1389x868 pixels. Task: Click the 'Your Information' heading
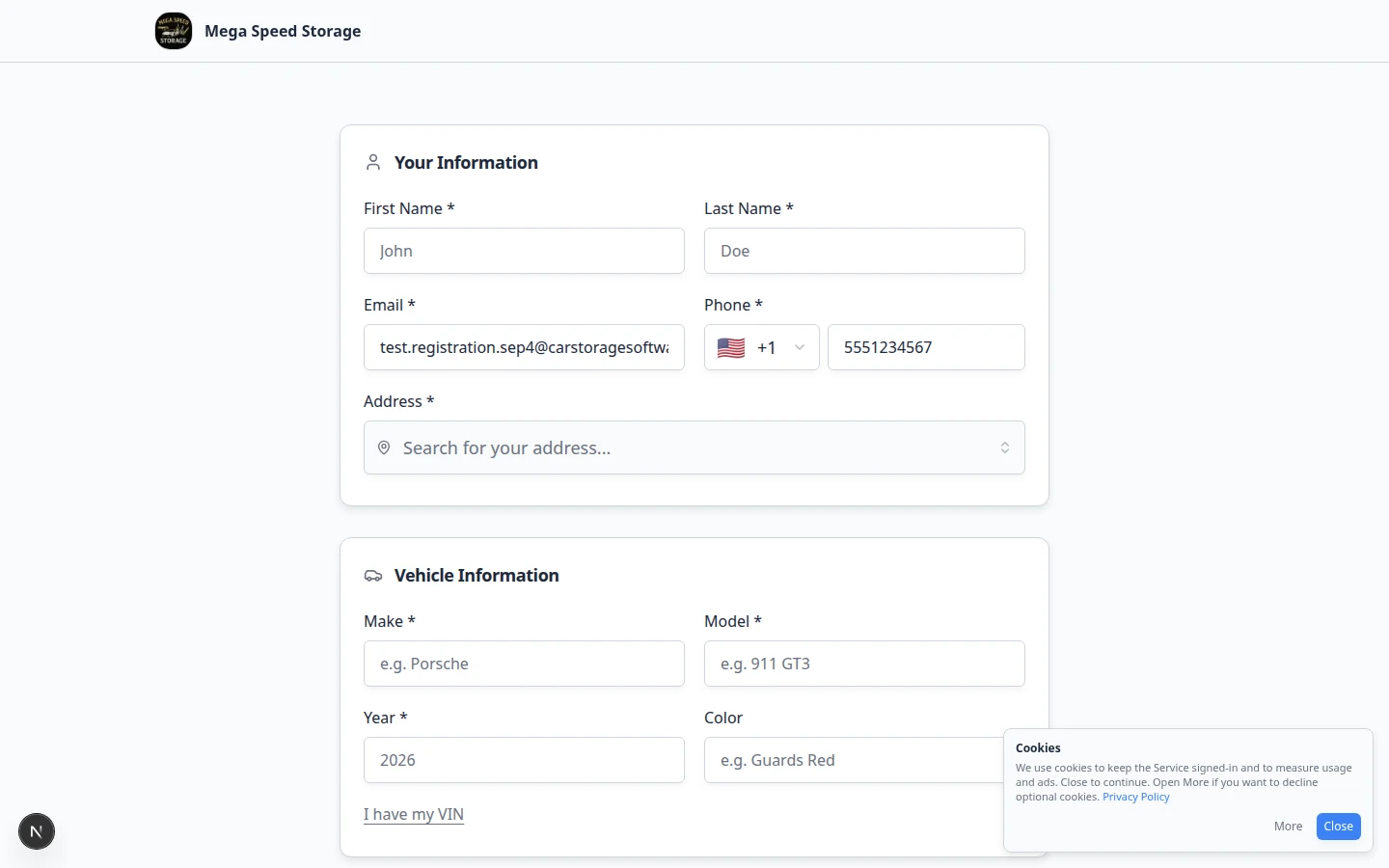(x=466, y=163)
